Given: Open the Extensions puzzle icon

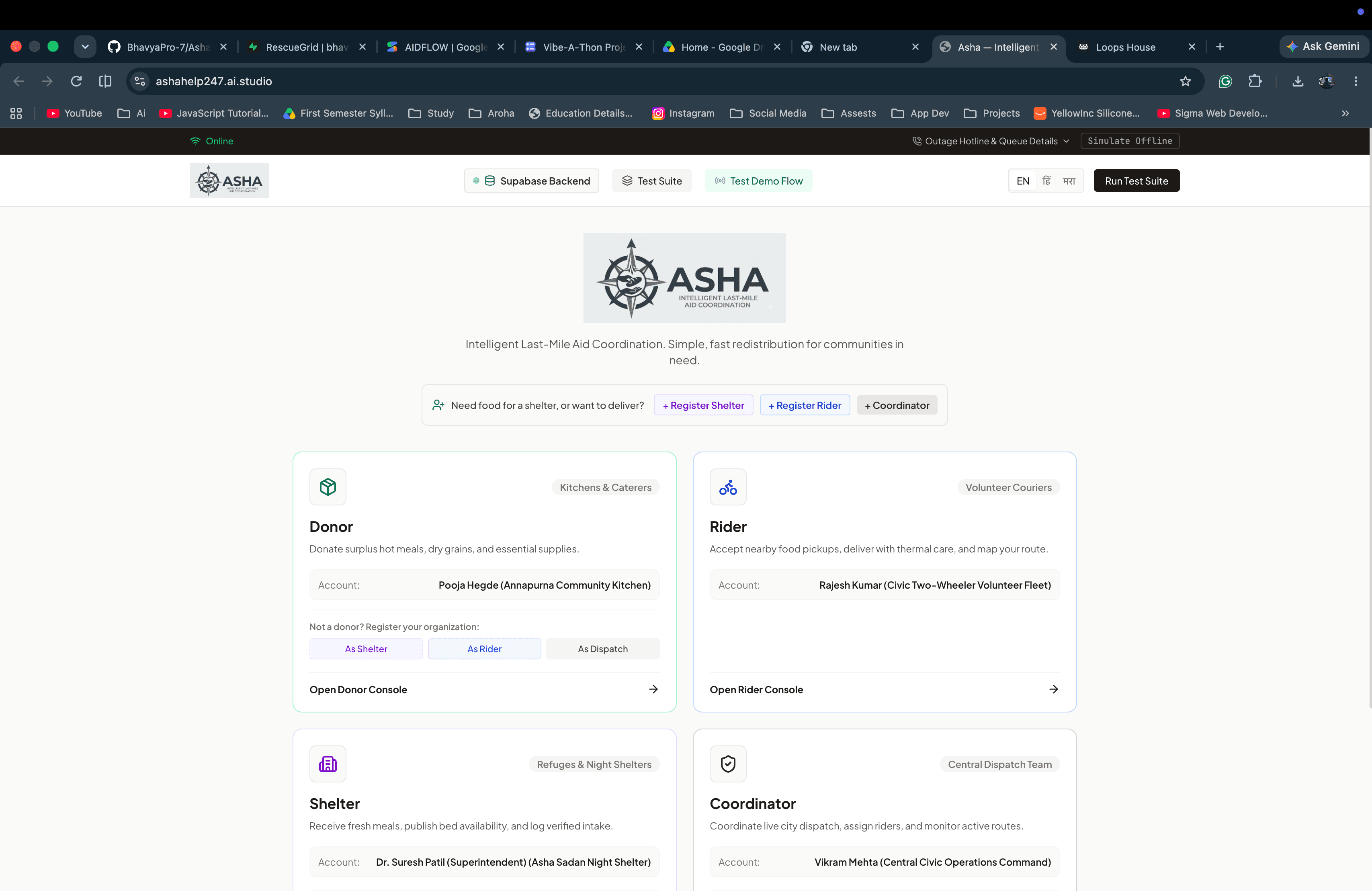Looking at the screenshot, I should pyautogui.click(x=1254, y=81).
